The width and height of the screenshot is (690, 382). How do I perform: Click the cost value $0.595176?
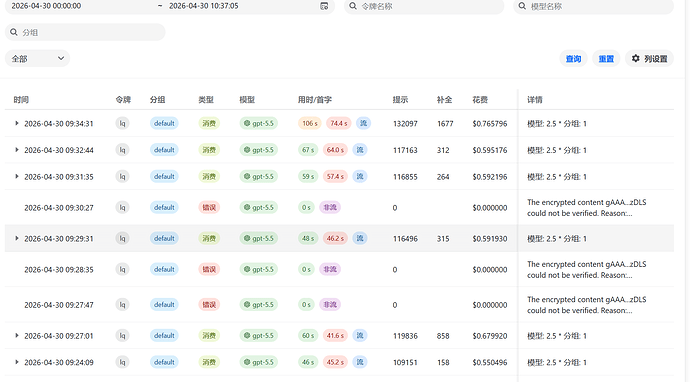point(490,150)
